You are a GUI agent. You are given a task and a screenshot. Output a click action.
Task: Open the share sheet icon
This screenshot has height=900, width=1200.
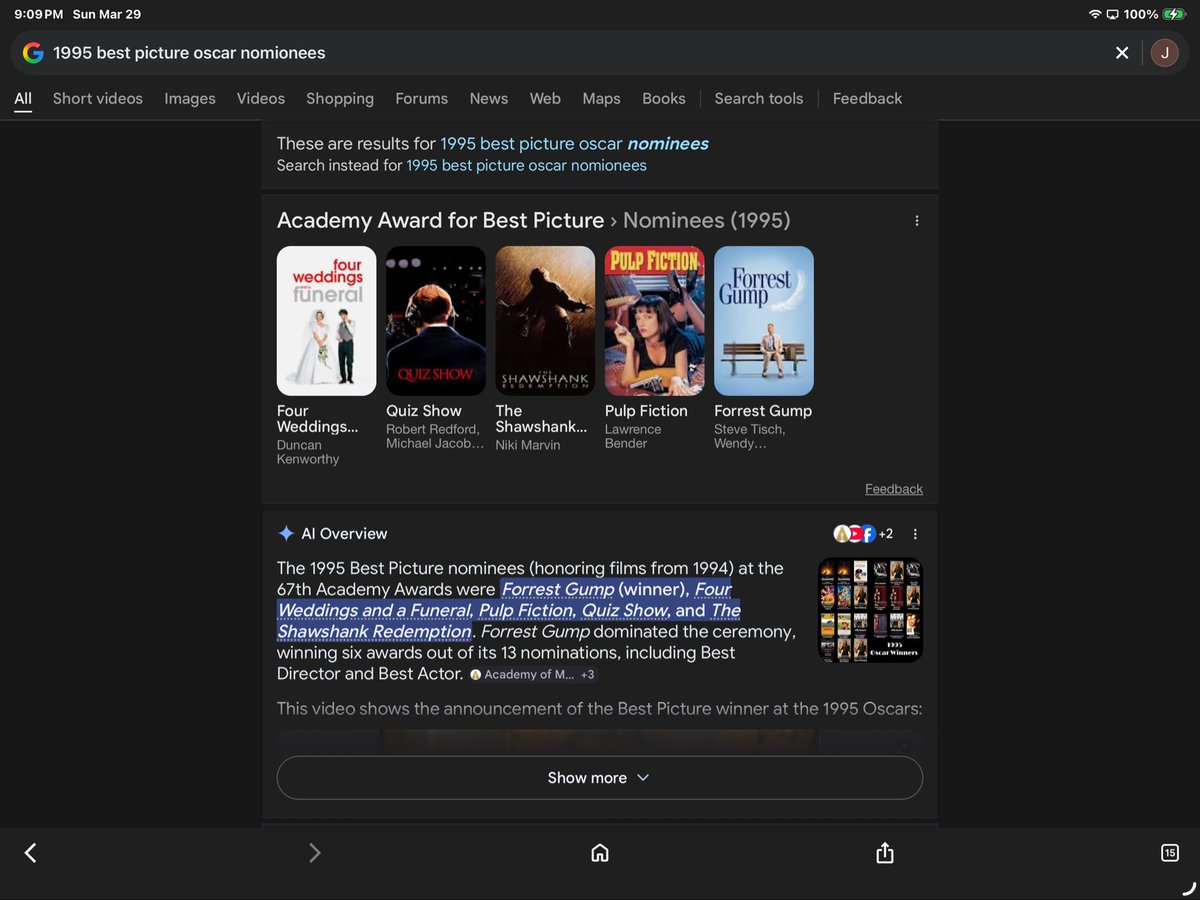pos(884,853)
